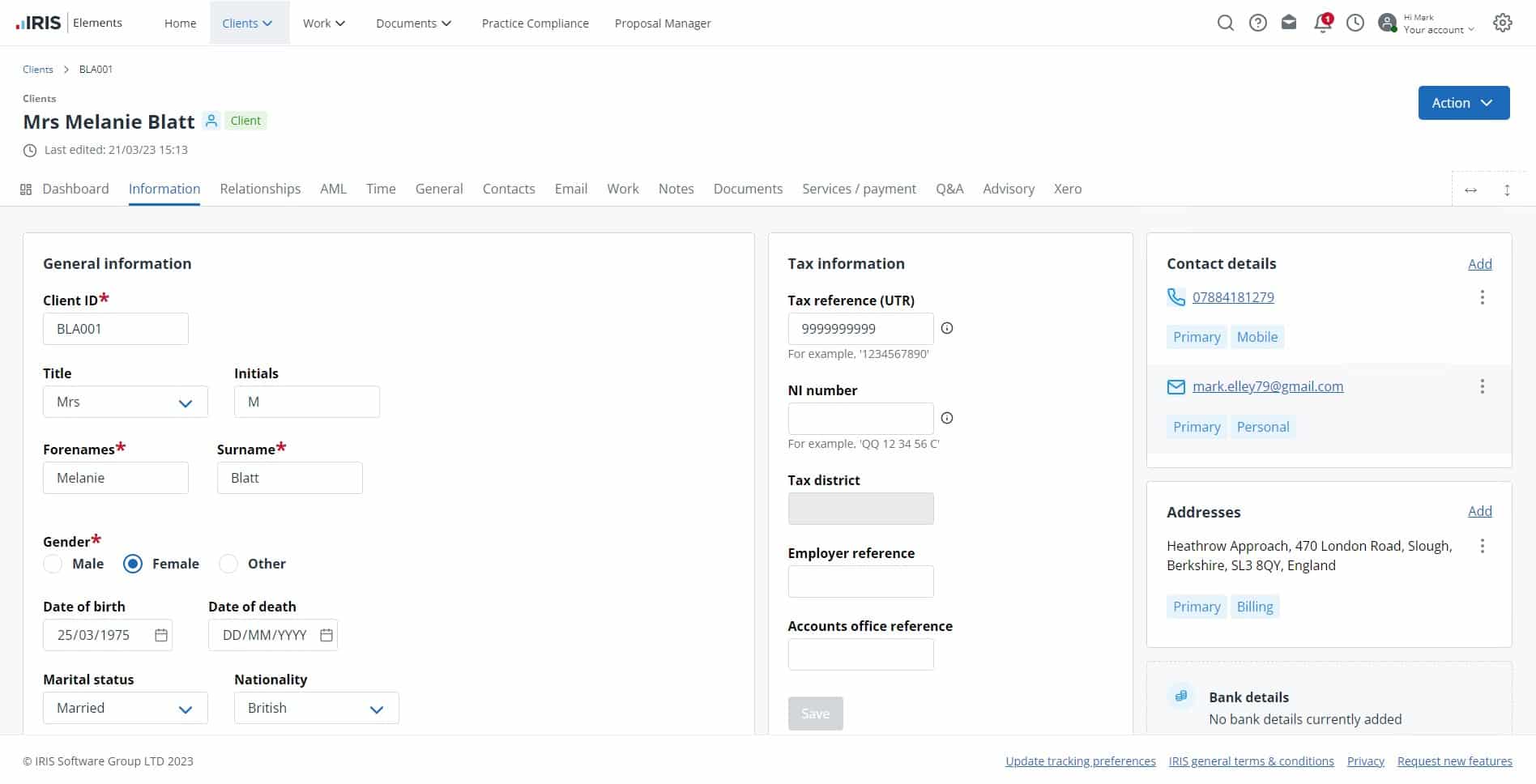
Task: Open the search icon
Action: click(1226, 23)
